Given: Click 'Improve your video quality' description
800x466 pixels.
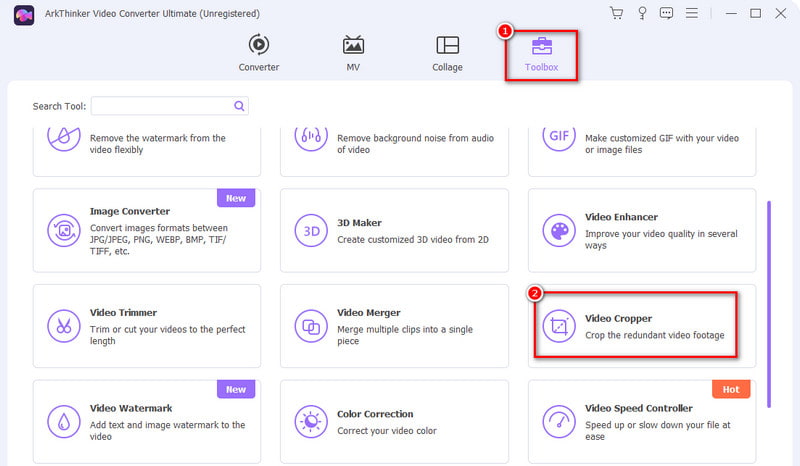Looking at the screenshot, I should coord(661,239).
